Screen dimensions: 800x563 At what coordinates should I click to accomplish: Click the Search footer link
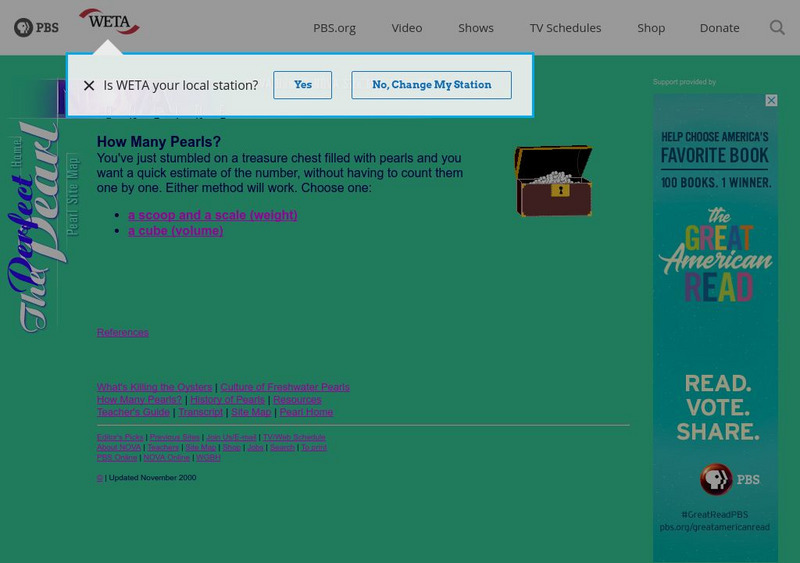point(282,448)
